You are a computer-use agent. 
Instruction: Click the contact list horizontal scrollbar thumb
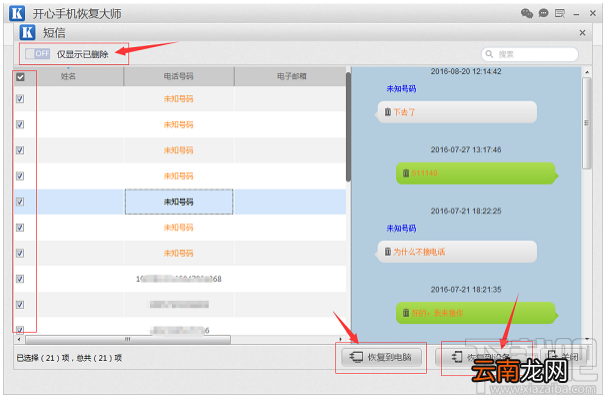tap(128, 340)
